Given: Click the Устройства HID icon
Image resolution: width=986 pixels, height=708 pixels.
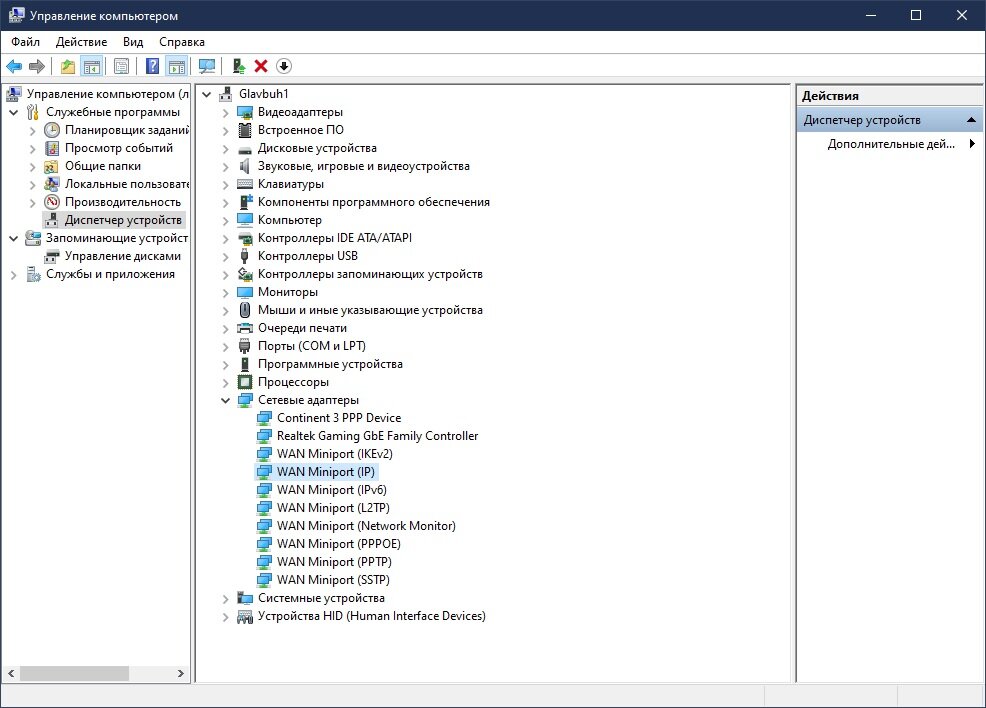Looking at the screenshot, I should (x=245, y=617).
